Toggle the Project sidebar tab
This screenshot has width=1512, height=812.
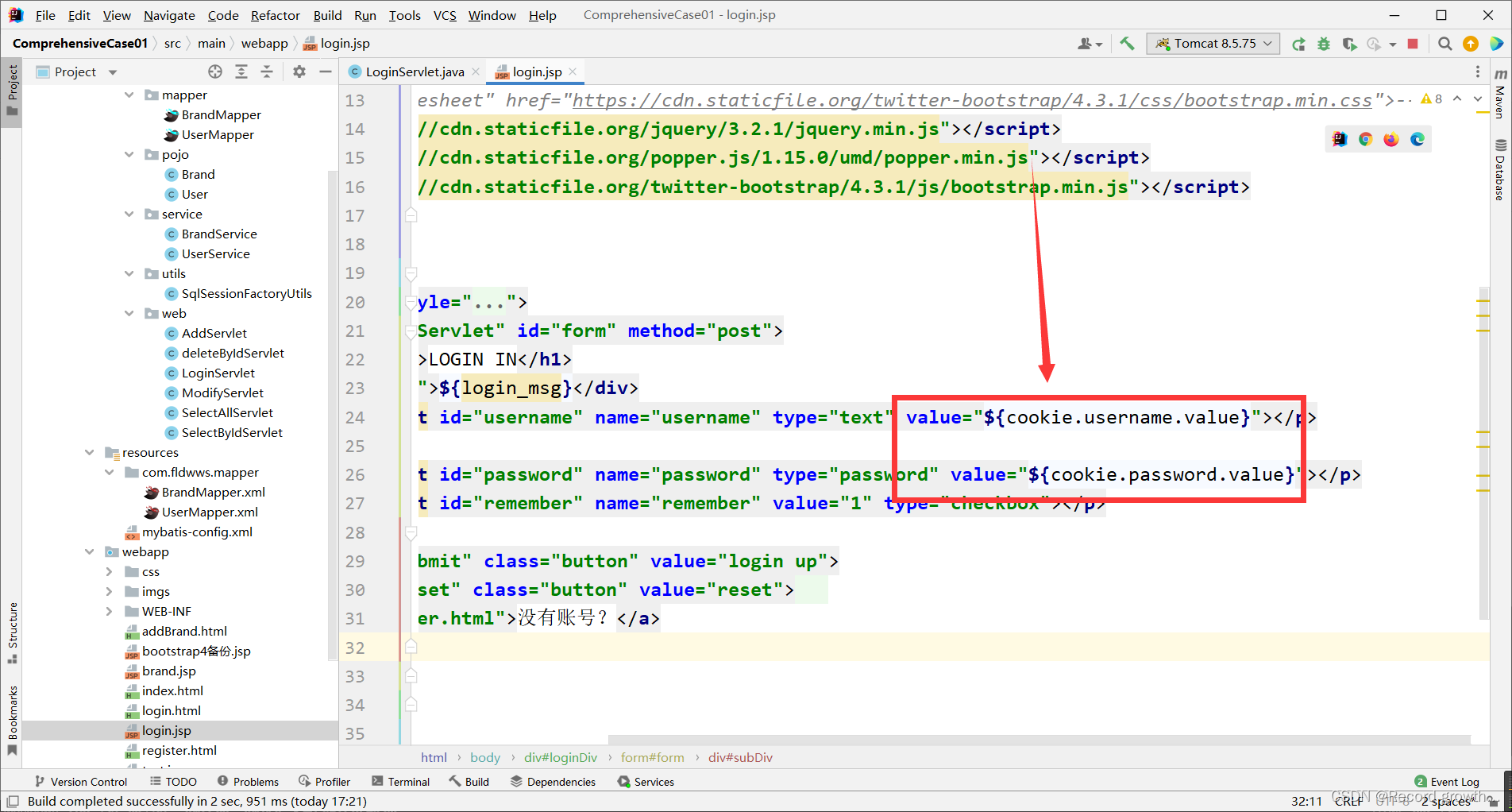point(12,90)
